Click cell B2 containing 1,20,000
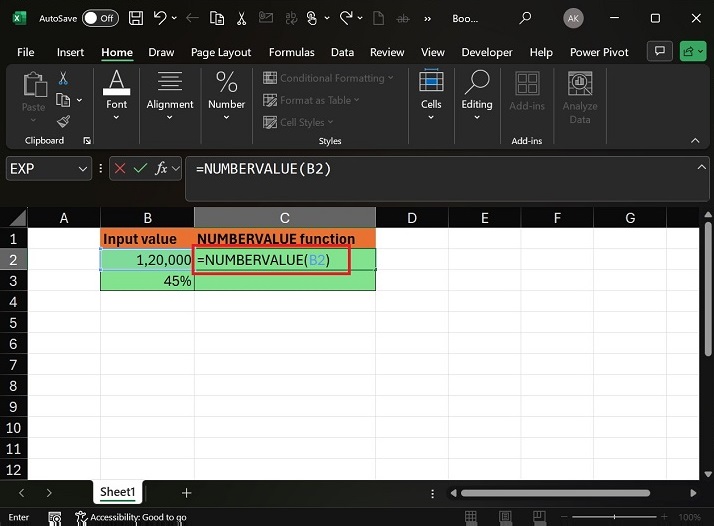 (x=147, y=260)
